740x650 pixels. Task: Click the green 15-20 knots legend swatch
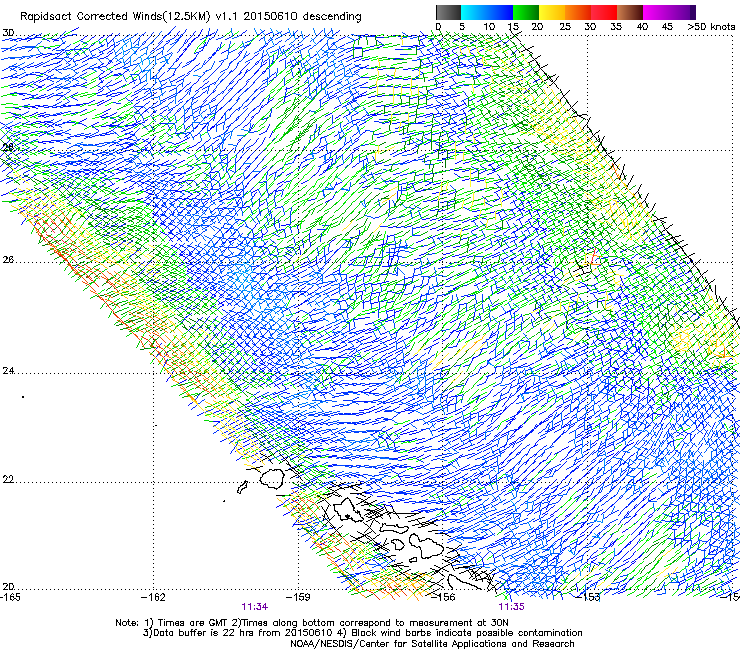click(x=526, y=12)
